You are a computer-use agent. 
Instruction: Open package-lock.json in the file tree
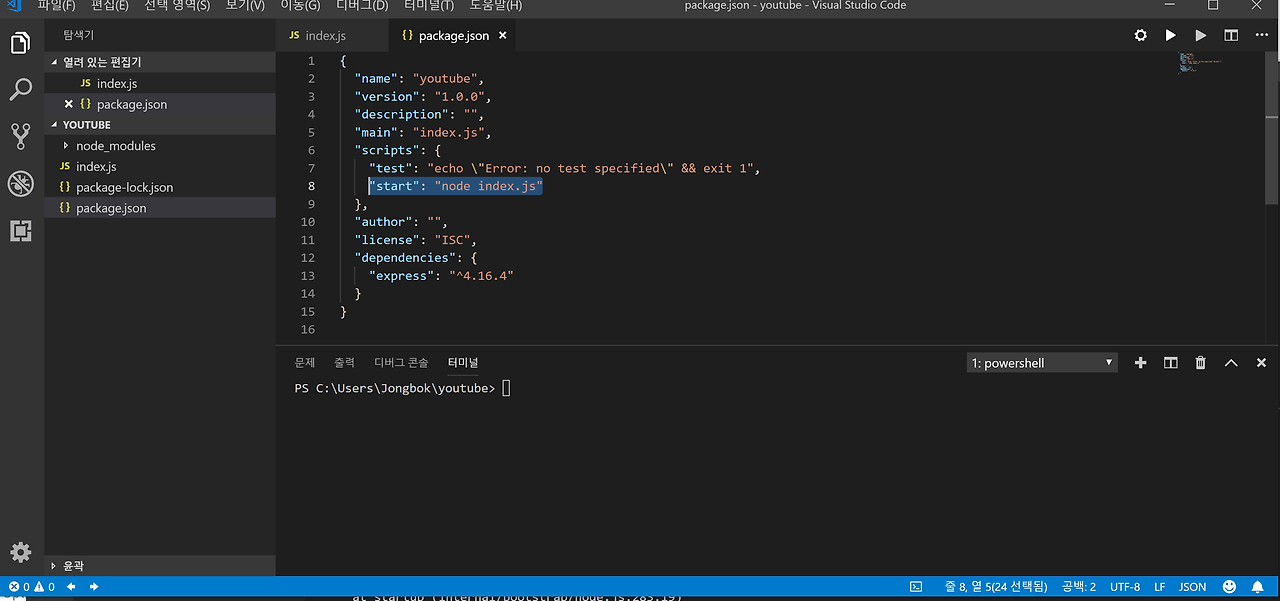[124, 187]
